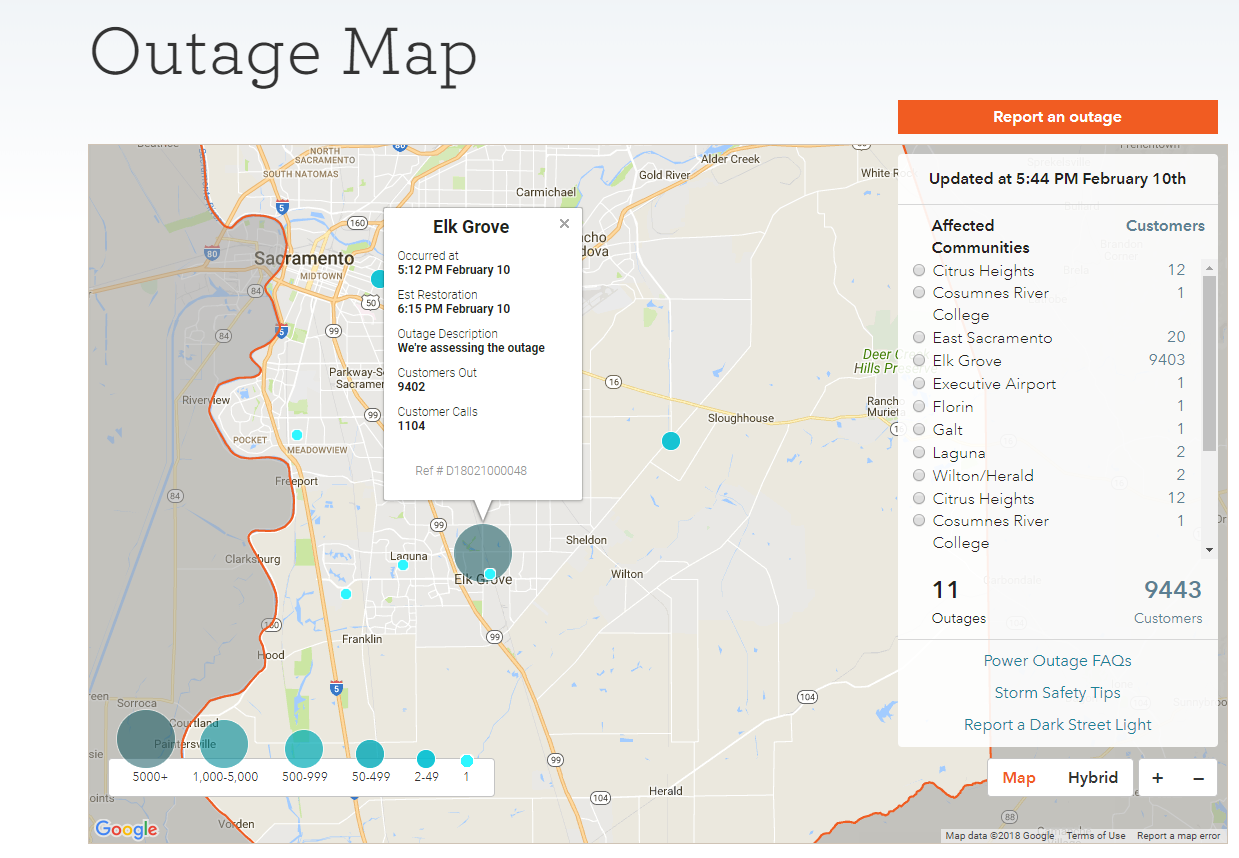Click the Report an outage button
The width and height of the screenshot is (1239, 858).
(1057, 116)
